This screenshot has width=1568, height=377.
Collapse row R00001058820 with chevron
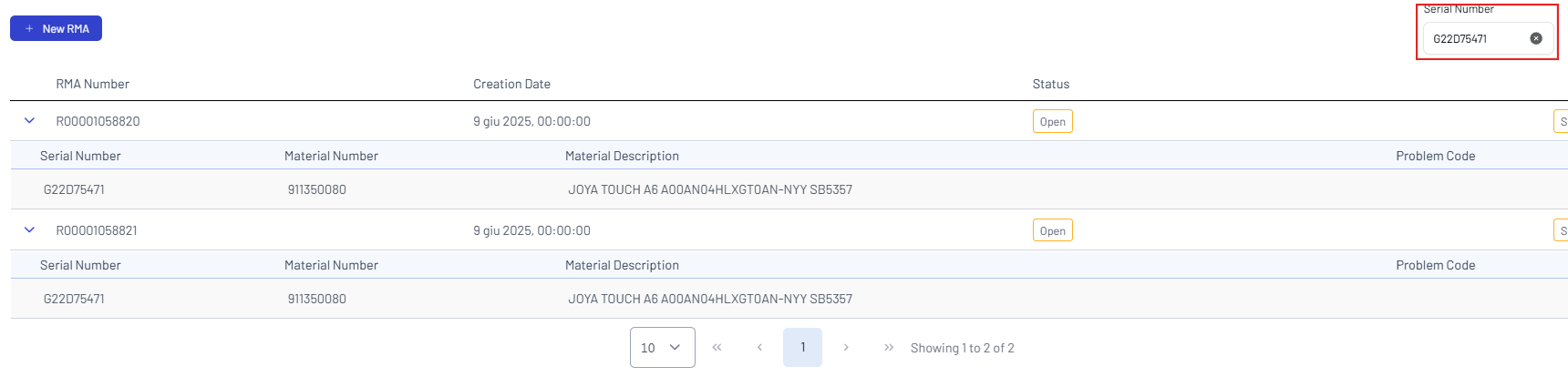29,120
